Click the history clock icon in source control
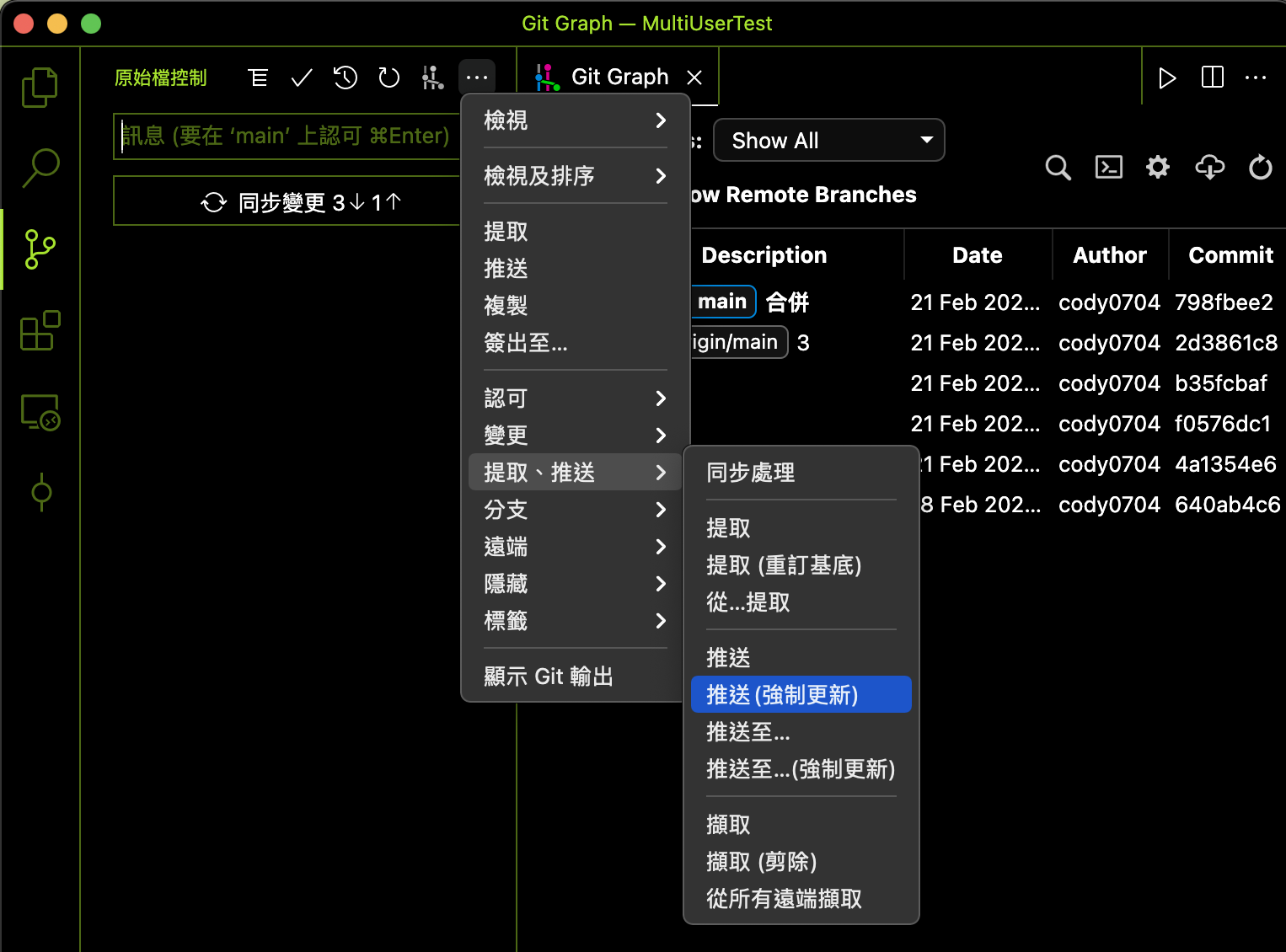Image resolution: width=1286 pixels, height=952 pixels. [x=346, y=78]
